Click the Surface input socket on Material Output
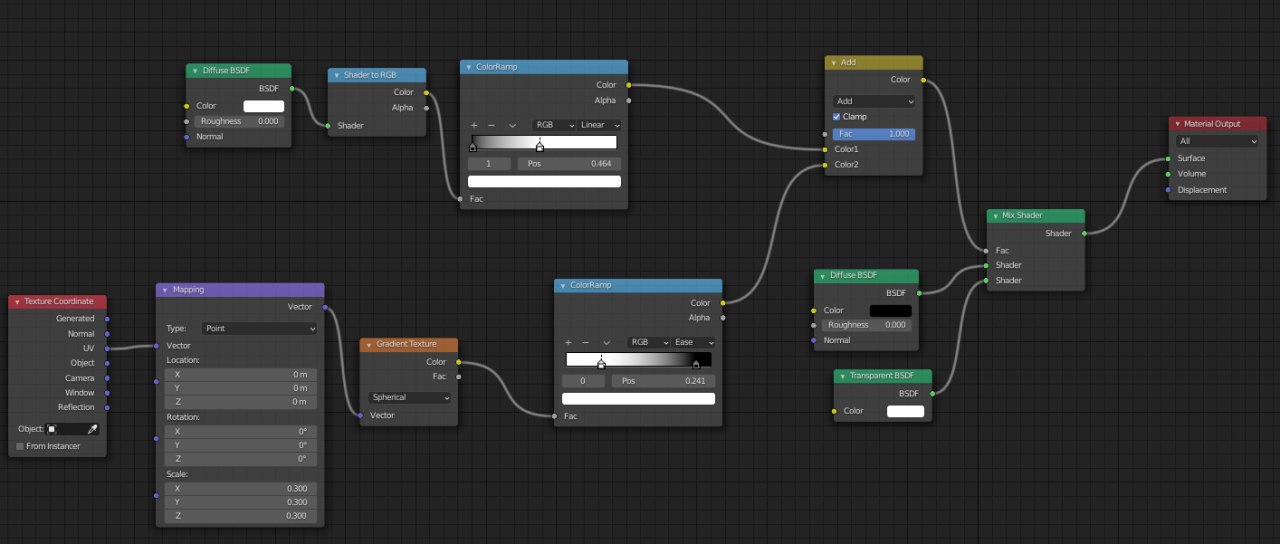 point(1168,158)
